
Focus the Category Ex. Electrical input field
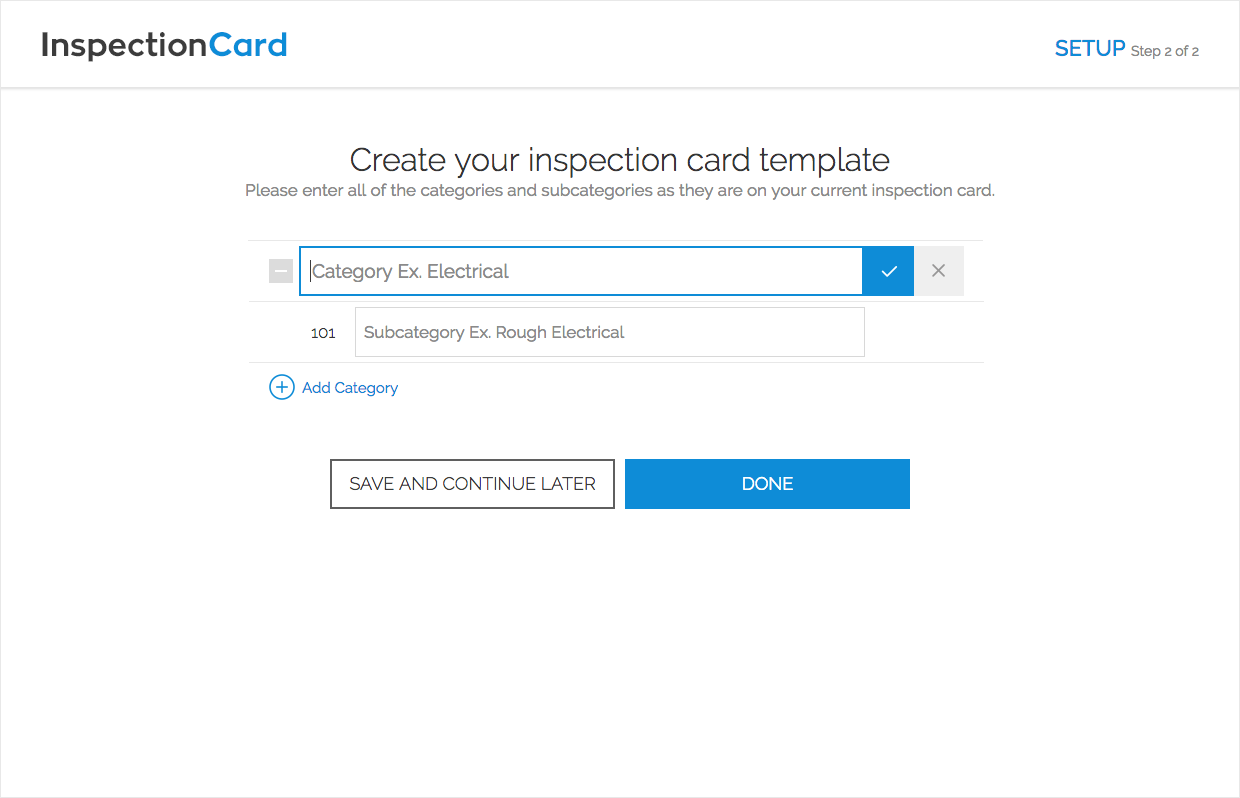coord(580,271)
